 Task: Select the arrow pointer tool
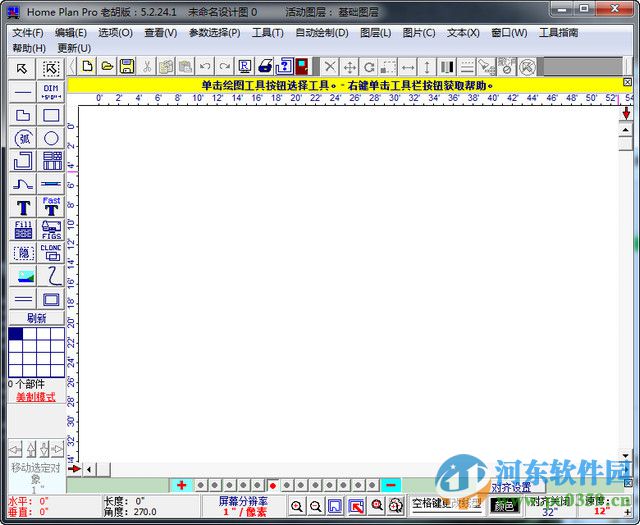23,69
